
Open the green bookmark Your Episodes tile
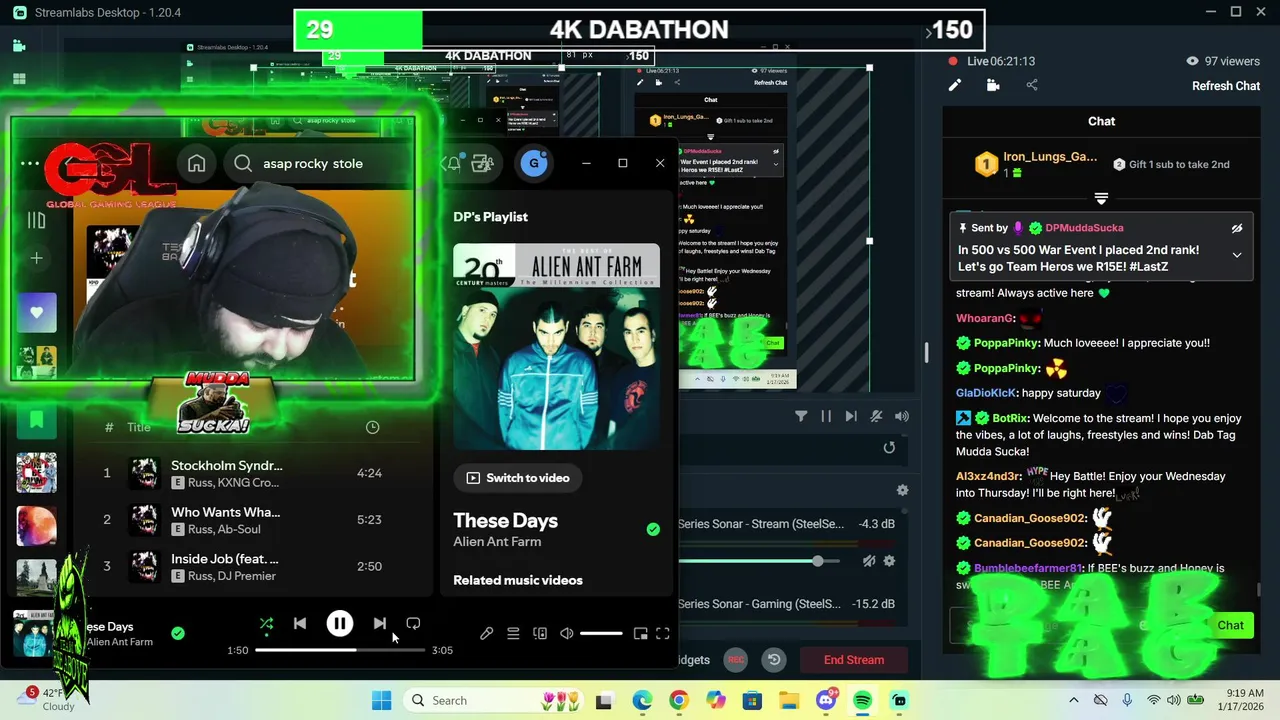coord(36,419)
